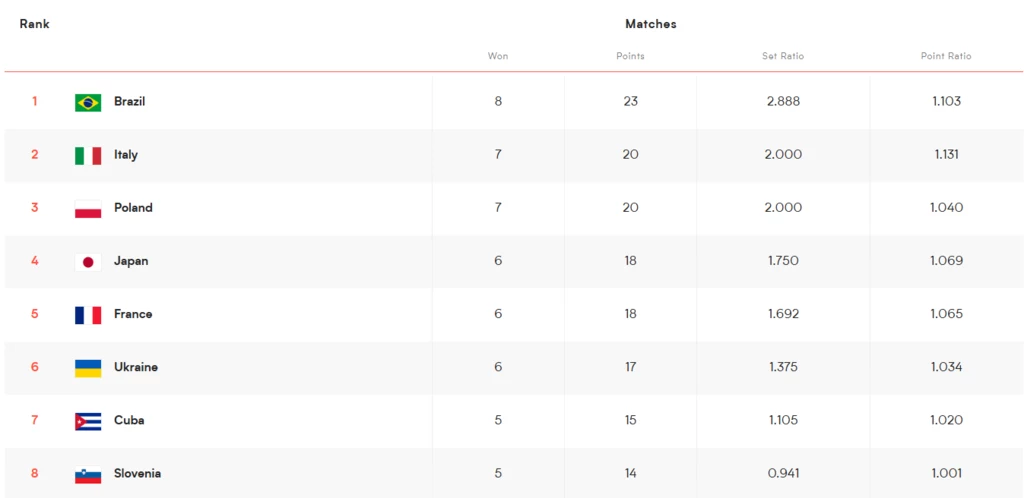Open the Brazil team link
The height and width of the screenshot is (498, 1024).
[129, 102]
